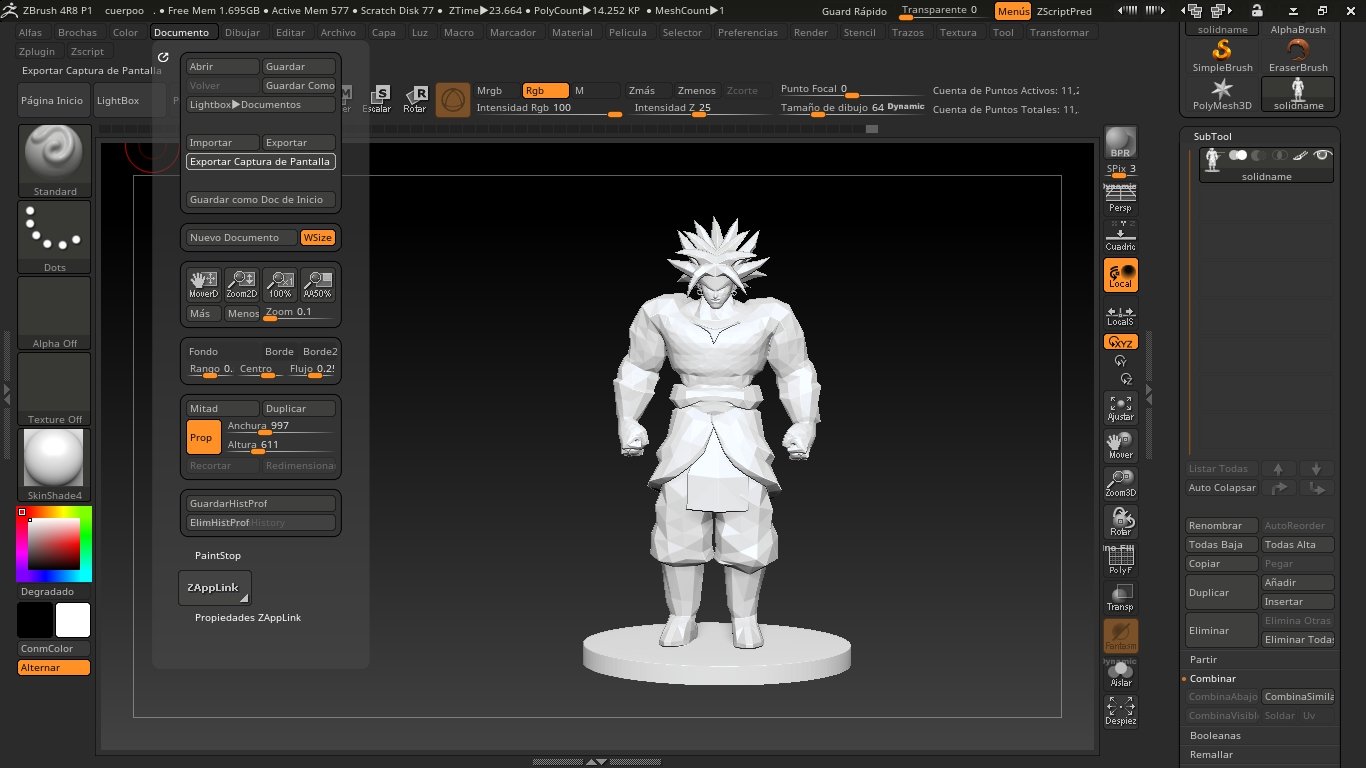Viewport: 1366px width, 768px height.
Task: Open the Transformar menu
Action: pyautogui.click(x=1059, y=32)
